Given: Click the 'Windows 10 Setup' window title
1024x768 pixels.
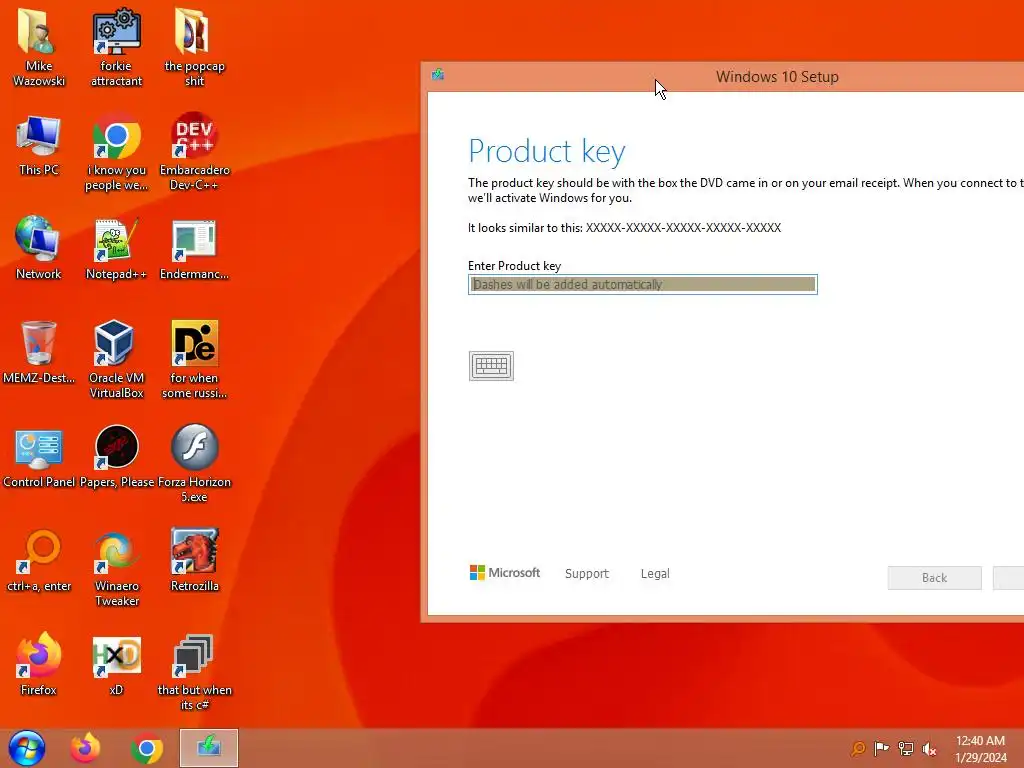Looking at the screenshot, I should [777, 76].
